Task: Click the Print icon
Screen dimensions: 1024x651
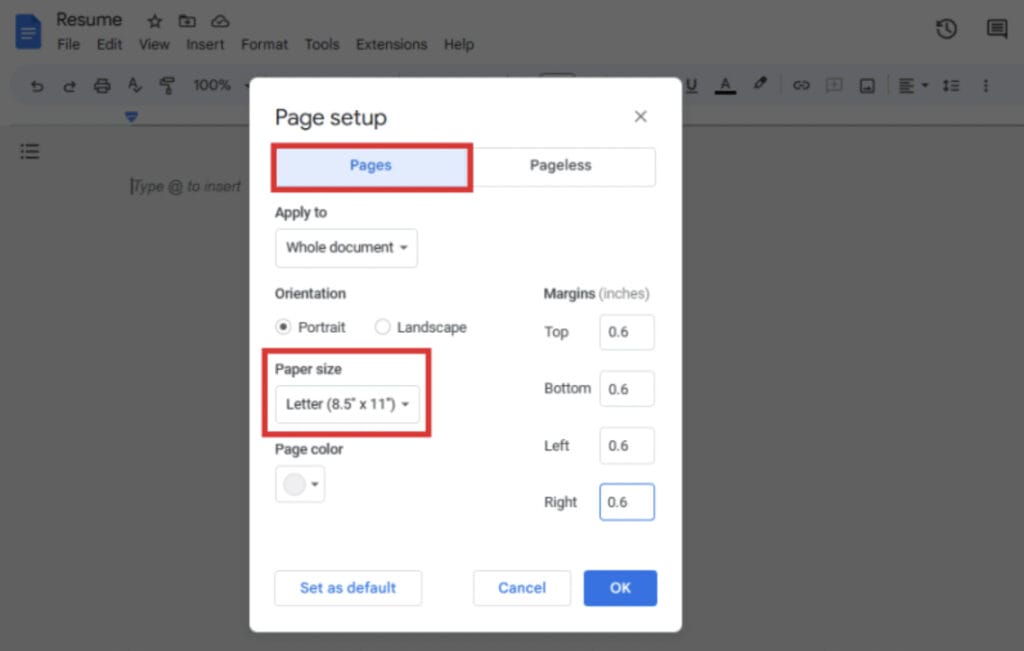Action: (101, 85)
